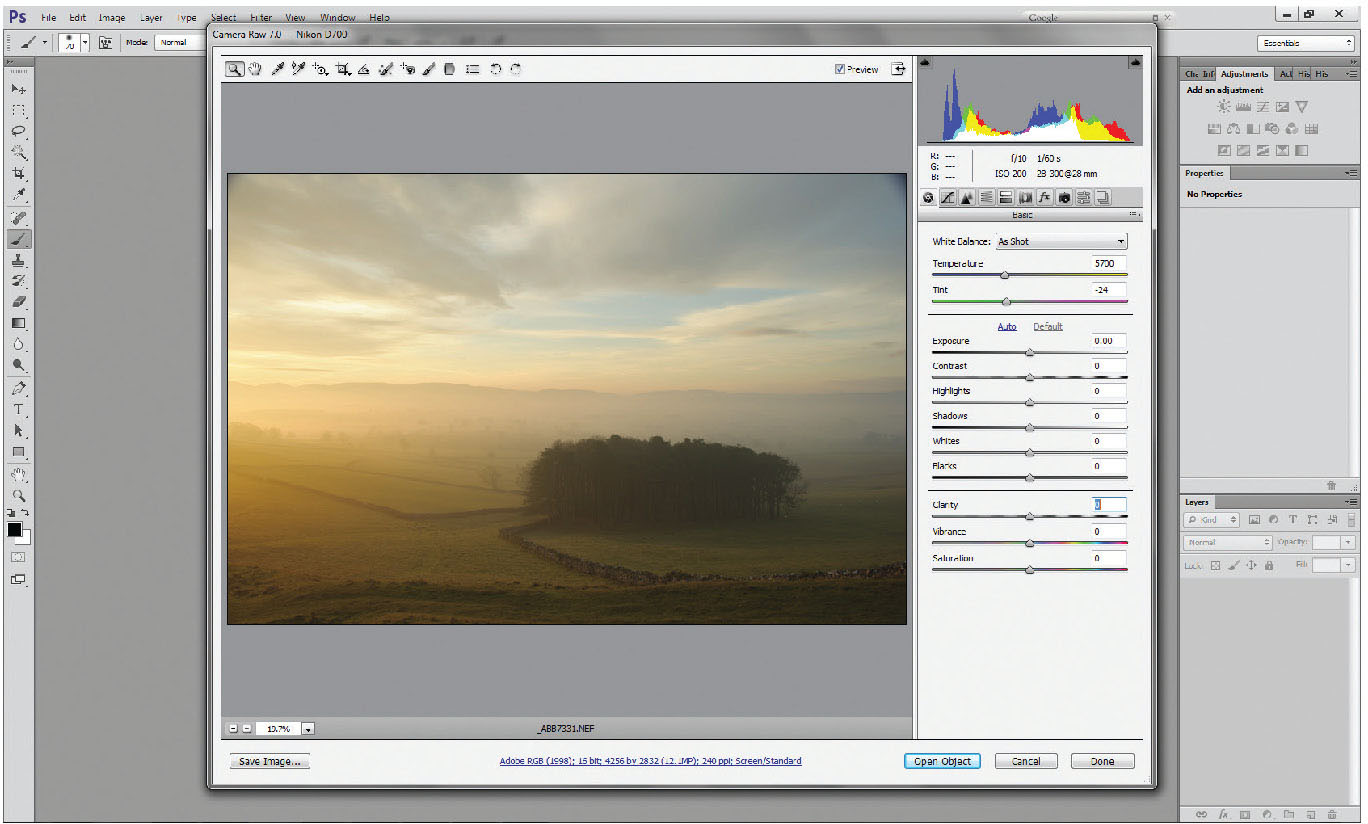Select the Color Sampler tool in Camera Raw
The height and width of the screenshot is (824, 1368).
pos(298,69)
